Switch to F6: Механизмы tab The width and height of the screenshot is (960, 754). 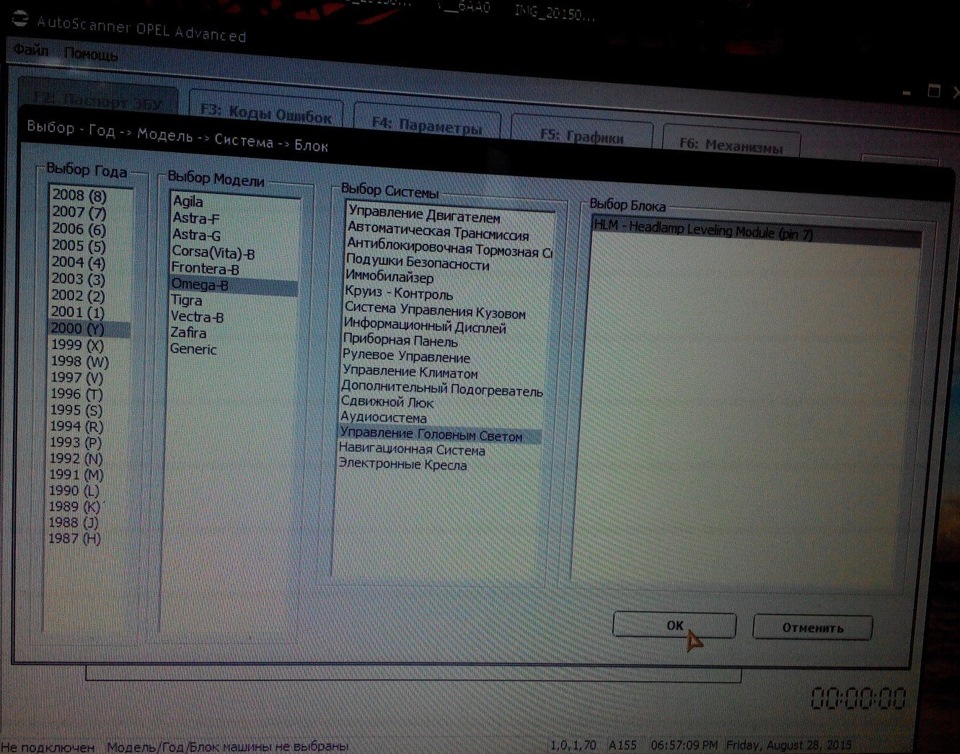pos(731,145)
